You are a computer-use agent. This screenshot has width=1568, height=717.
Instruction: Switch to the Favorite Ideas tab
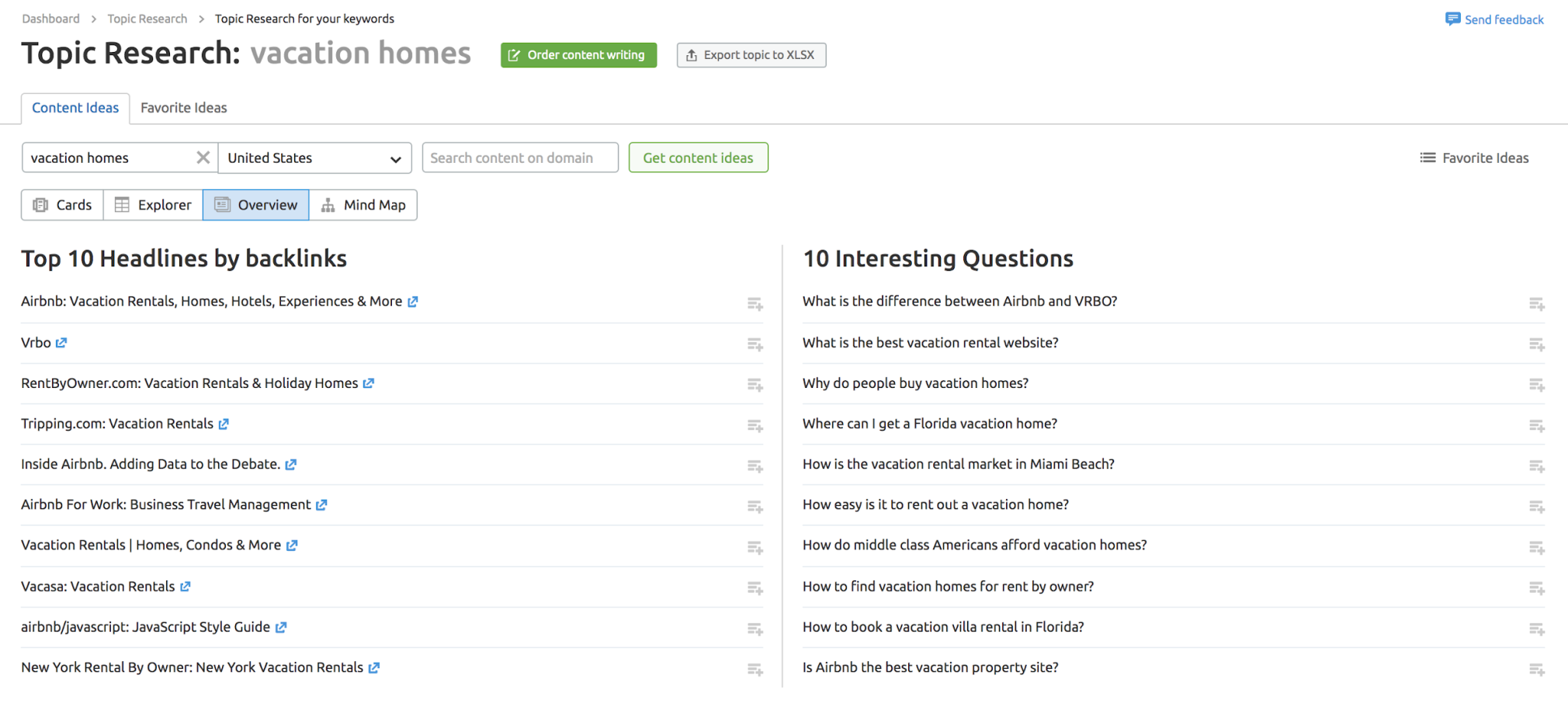pos(183,108)
